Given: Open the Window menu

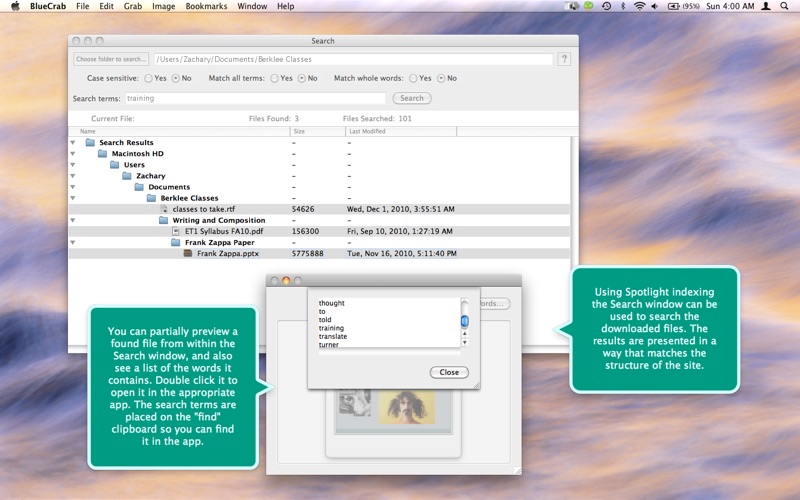Looking at the screenshot, I should [252, 6].
